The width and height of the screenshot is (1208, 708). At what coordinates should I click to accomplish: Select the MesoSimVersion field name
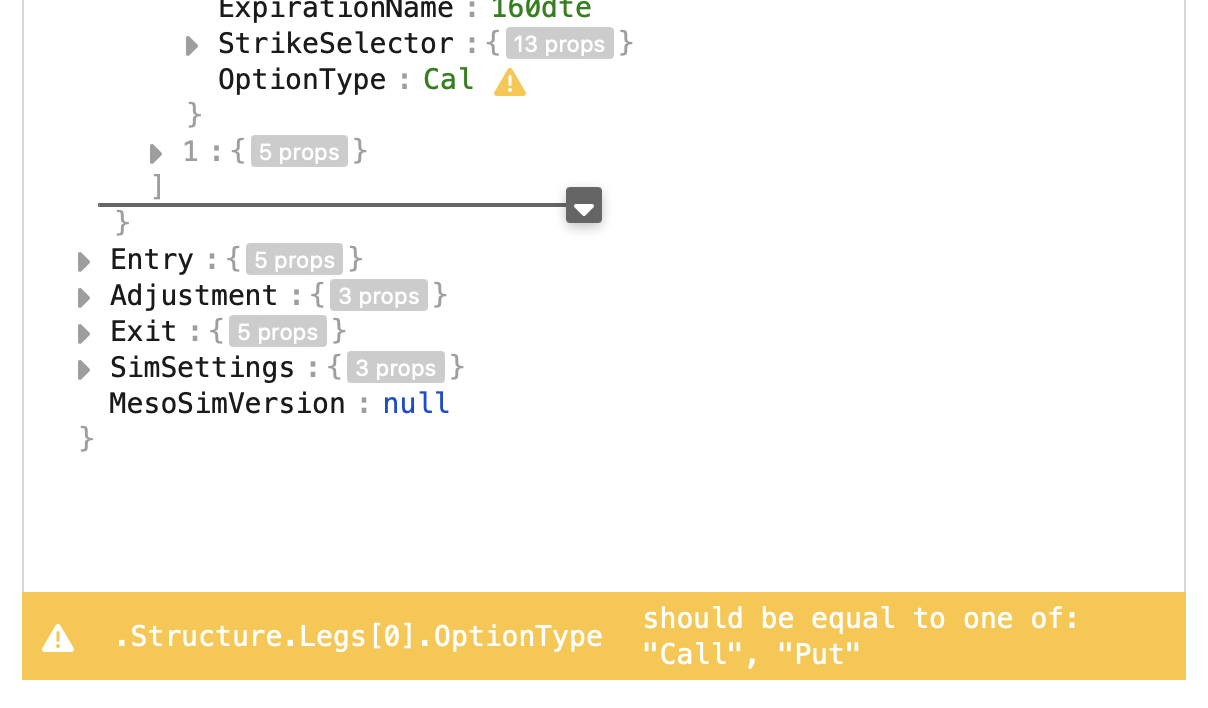tap(227, 404)
